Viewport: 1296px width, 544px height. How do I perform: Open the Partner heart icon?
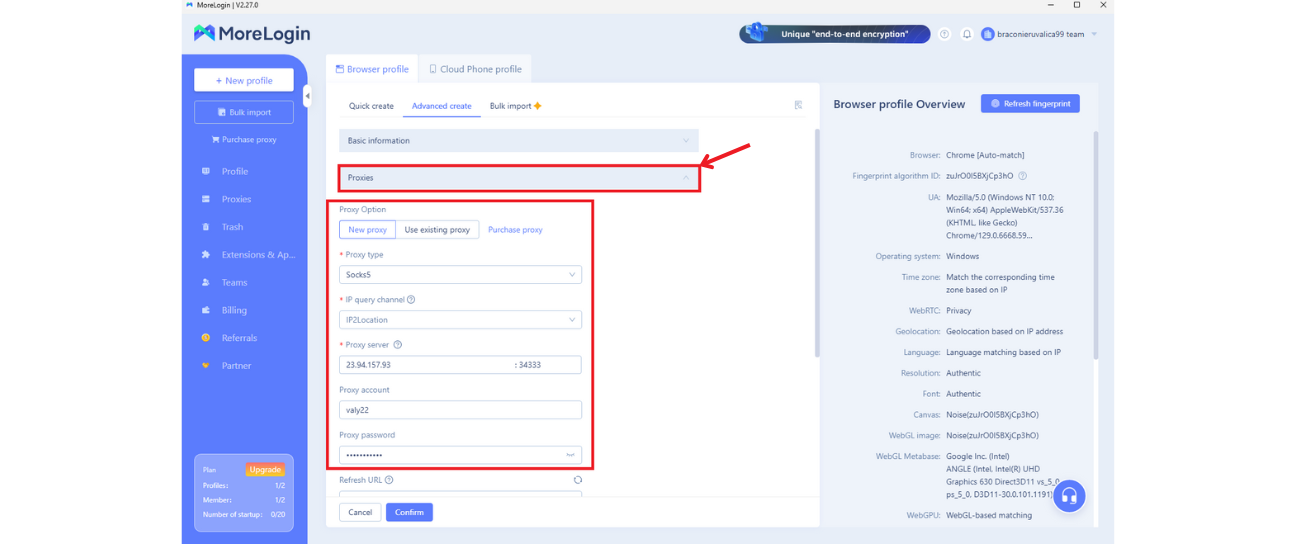tap(206, 366)
